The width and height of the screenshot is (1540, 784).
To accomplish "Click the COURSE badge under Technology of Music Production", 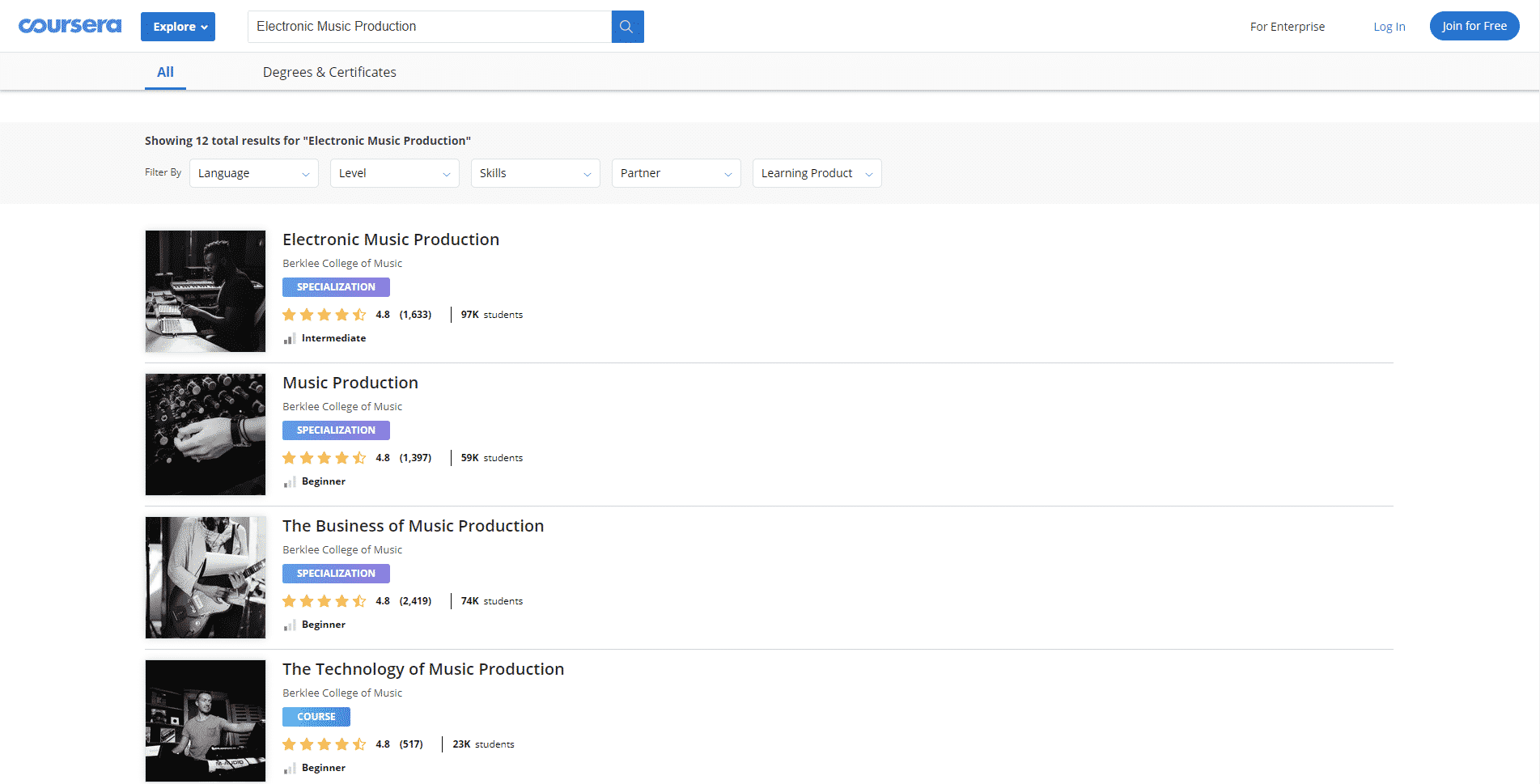I will (x=316, y=717).
